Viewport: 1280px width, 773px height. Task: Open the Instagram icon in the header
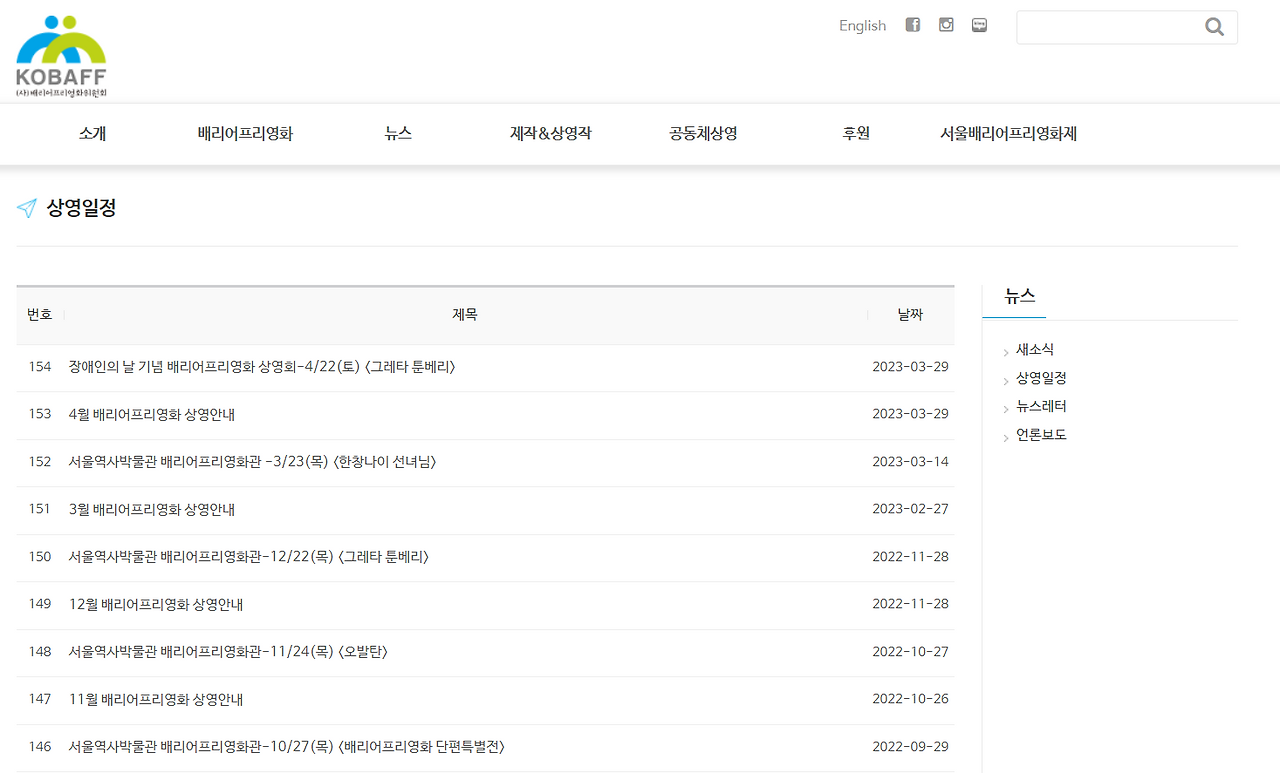945,25
